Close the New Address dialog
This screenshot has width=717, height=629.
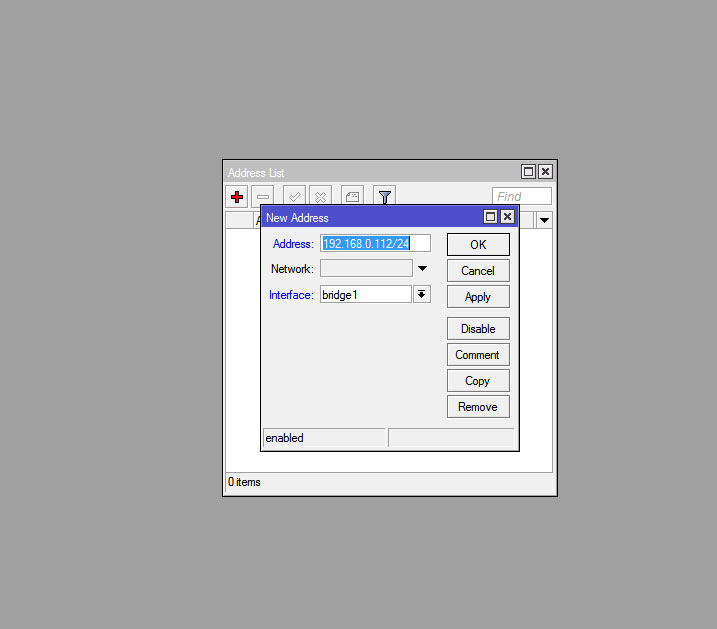pos(507,217)
